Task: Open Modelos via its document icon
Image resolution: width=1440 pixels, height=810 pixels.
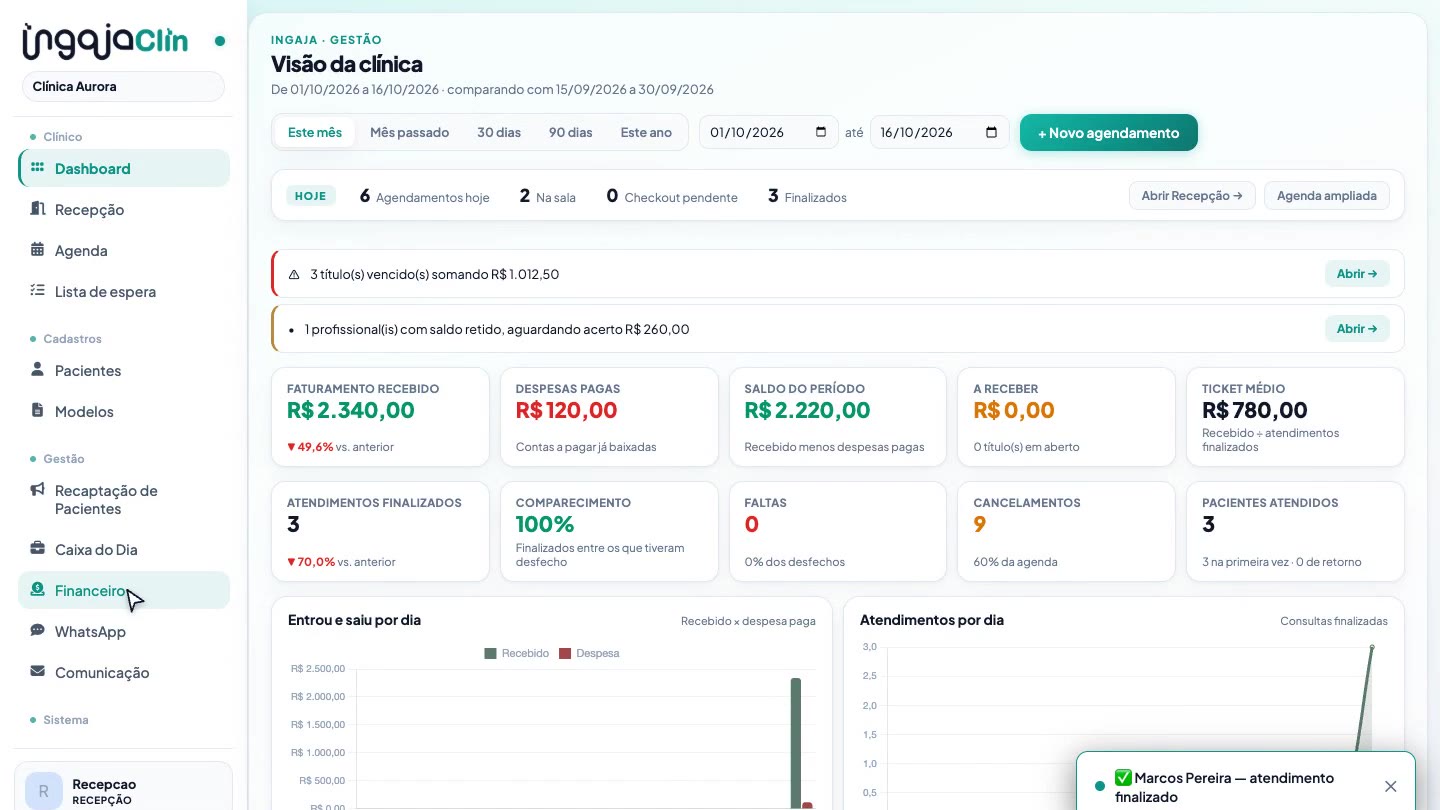Action: (x=38, y=411)
